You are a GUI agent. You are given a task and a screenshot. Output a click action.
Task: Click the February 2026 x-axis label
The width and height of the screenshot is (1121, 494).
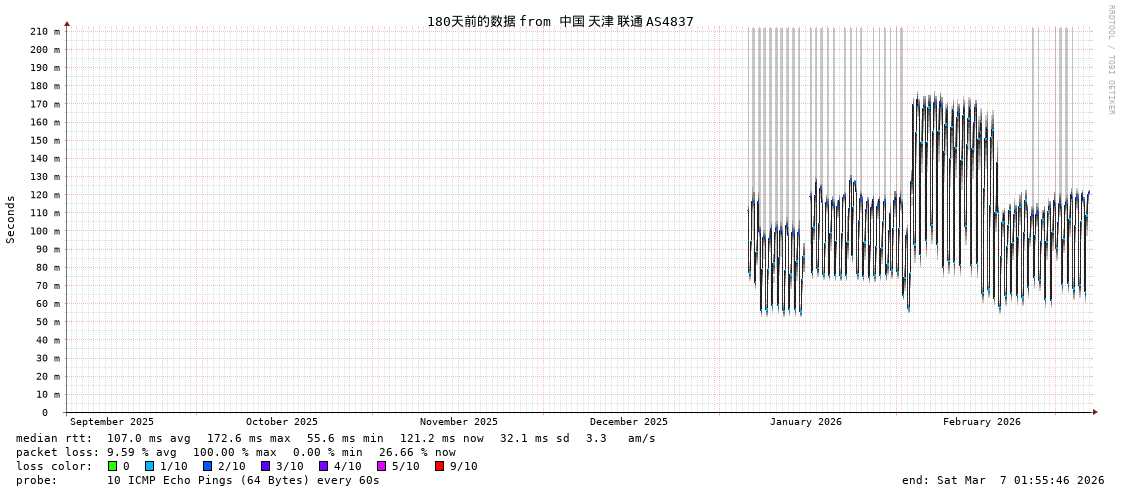pyautogui.click(x=982, y=422)
